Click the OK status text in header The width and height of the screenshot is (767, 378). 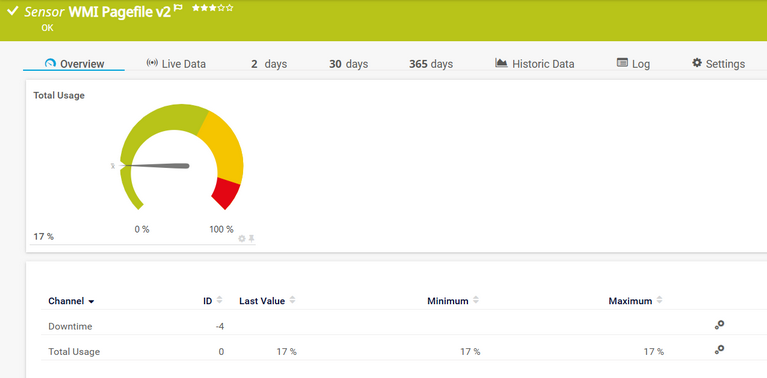tap(47, 28)
